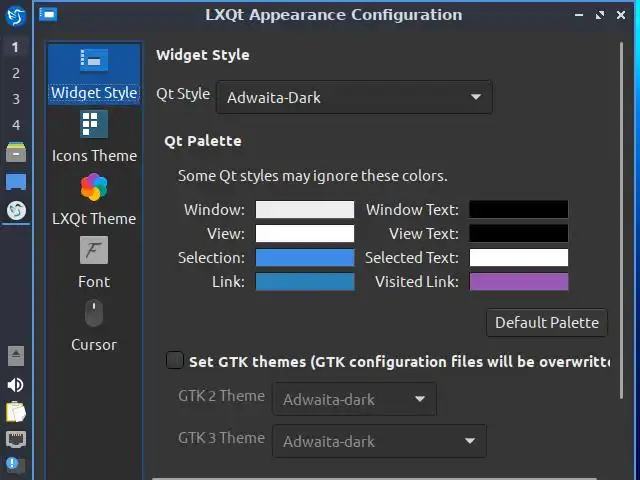Switch to the LXQt Theme section
This screenshot has width=640, height=480.
tap(93, 200)
